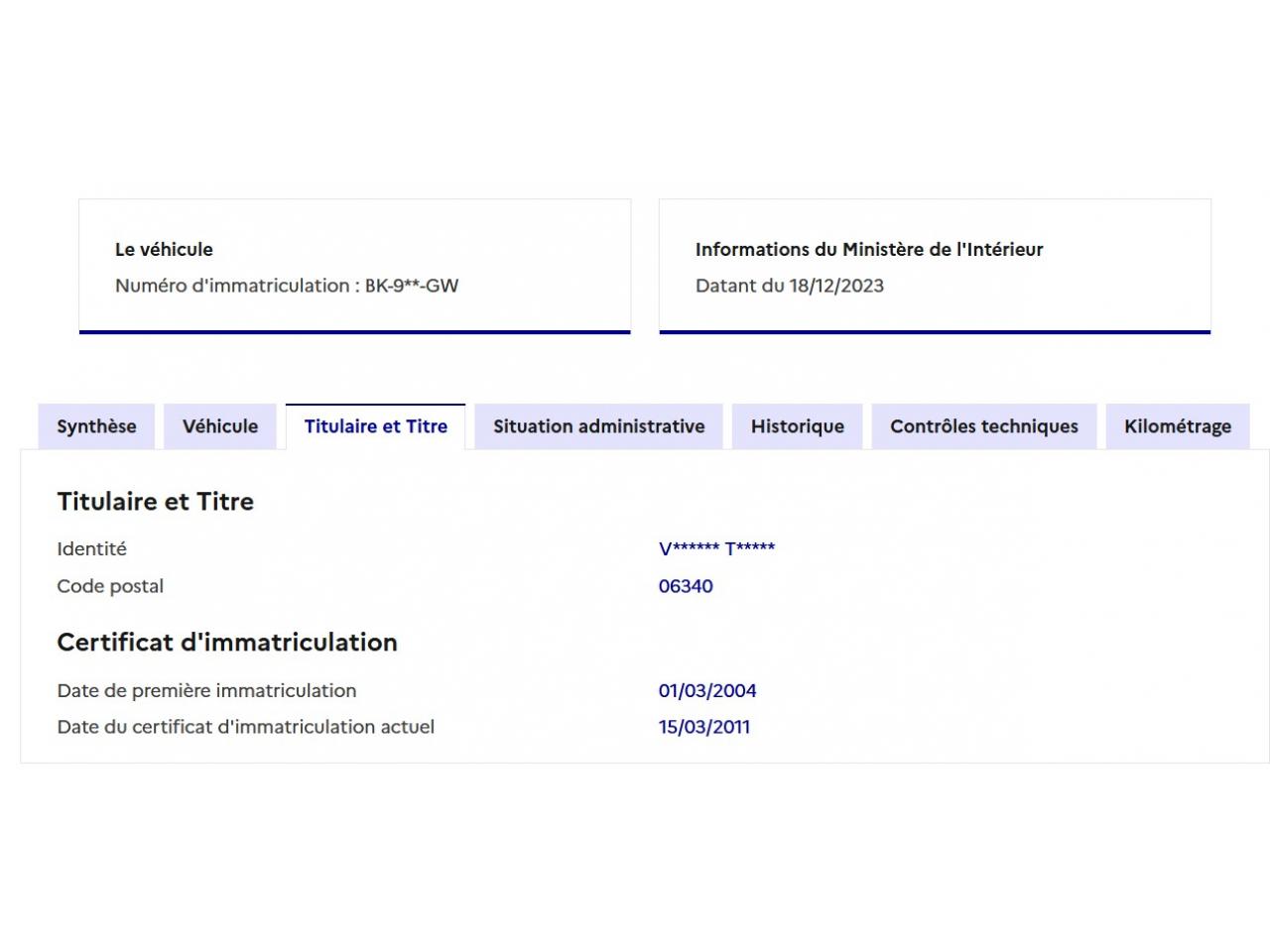1270x952 pixels.
Task: Switch to the Véhicule tab
Action: pyautogui.click(x=220, y=426)
